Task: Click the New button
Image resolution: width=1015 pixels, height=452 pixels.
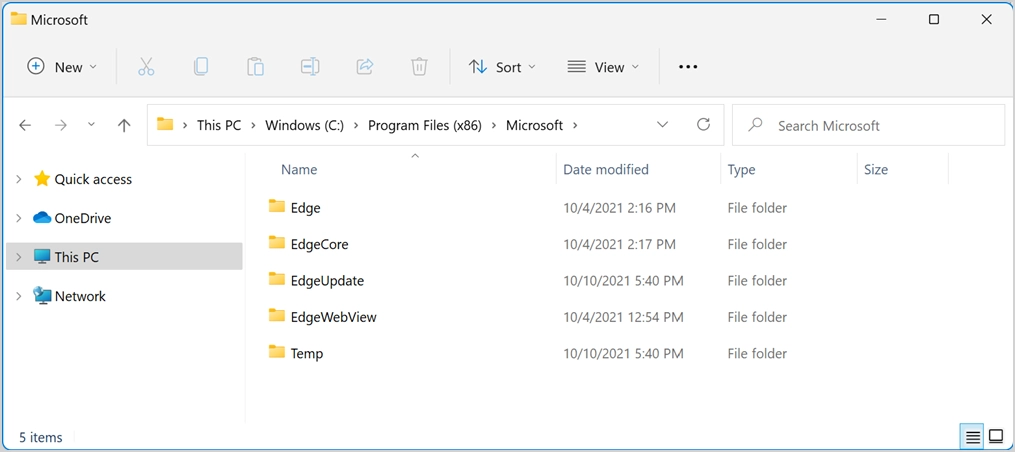Action: (x=62, y=67)
